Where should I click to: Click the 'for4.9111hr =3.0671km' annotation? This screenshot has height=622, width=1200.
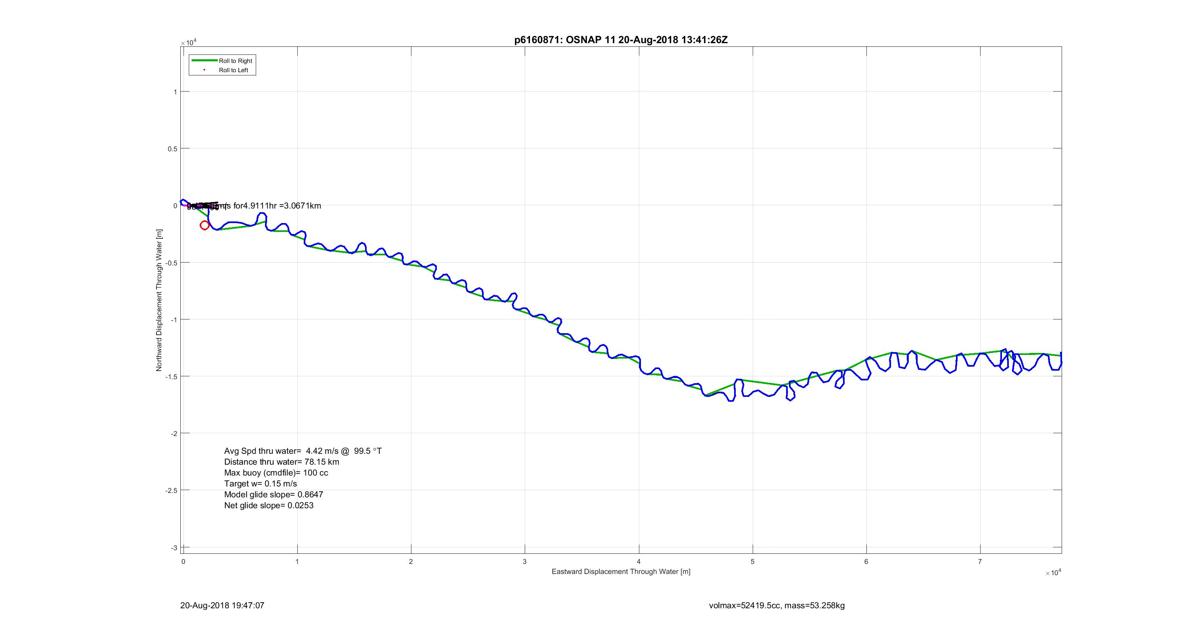point(275,205)
